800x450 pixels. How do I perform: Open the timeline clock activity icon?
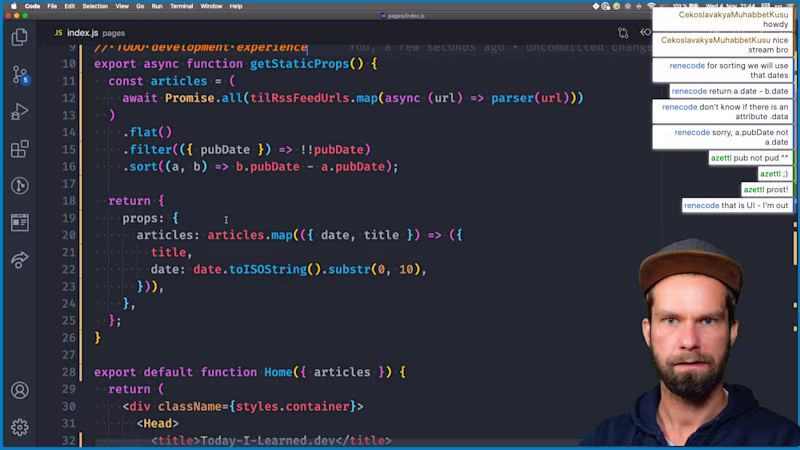pos(19,186)
